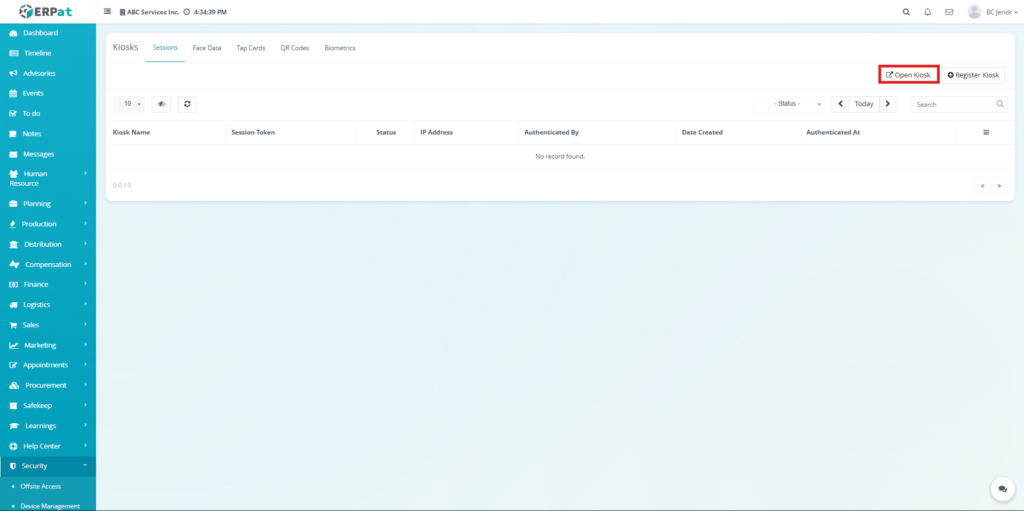This screenshot has width=1024, height=511.
Task: Open the notifications bell icon
Action: pos(928,12)
